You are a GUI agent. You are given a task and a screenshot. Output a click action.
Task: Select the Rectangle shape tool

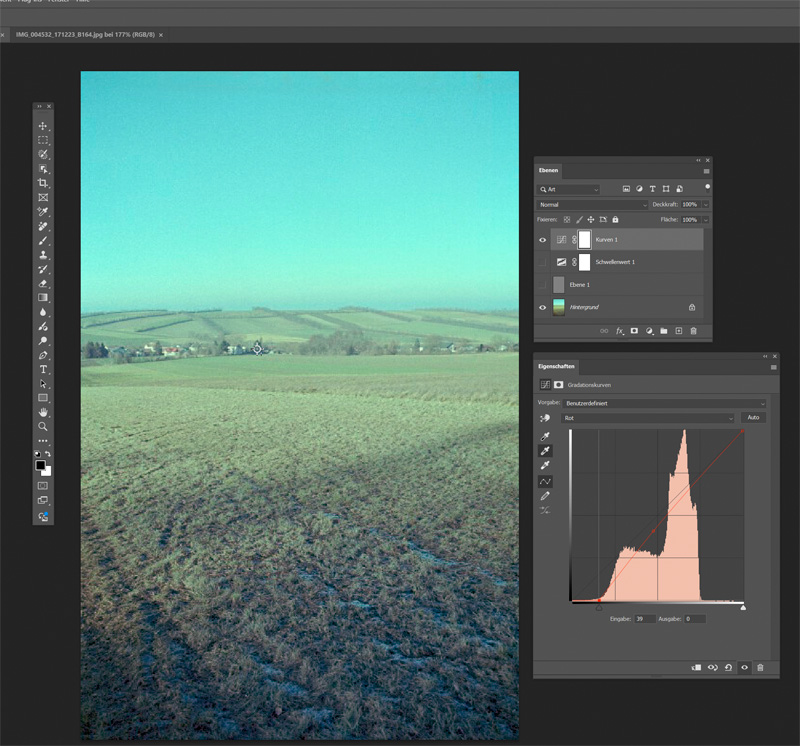43,398
